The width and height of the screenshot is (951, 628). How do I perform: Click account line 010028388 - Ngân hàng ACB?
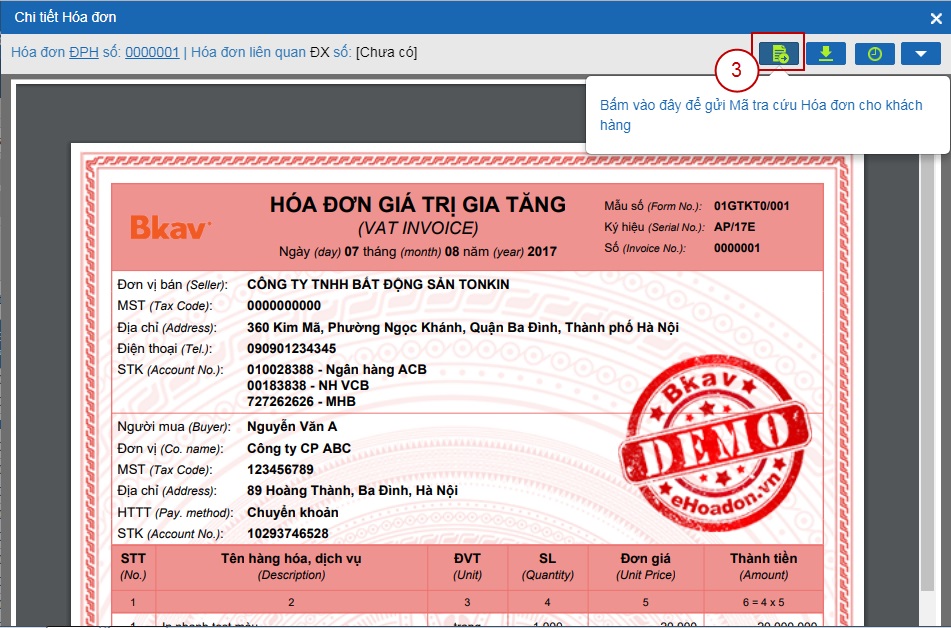337,370
